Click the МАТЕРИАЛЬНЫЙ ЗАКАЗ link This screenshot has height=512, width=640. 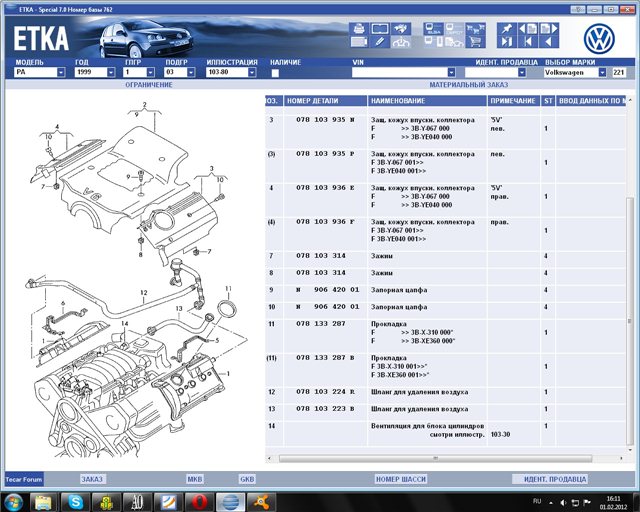click(x=469, y=85)
